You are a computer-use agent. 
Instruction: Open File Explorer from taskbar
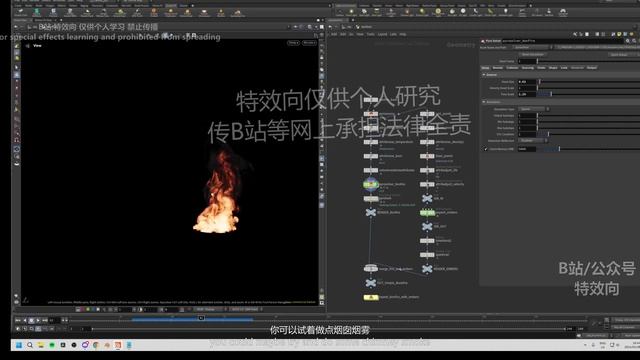(x=41, y=345)
